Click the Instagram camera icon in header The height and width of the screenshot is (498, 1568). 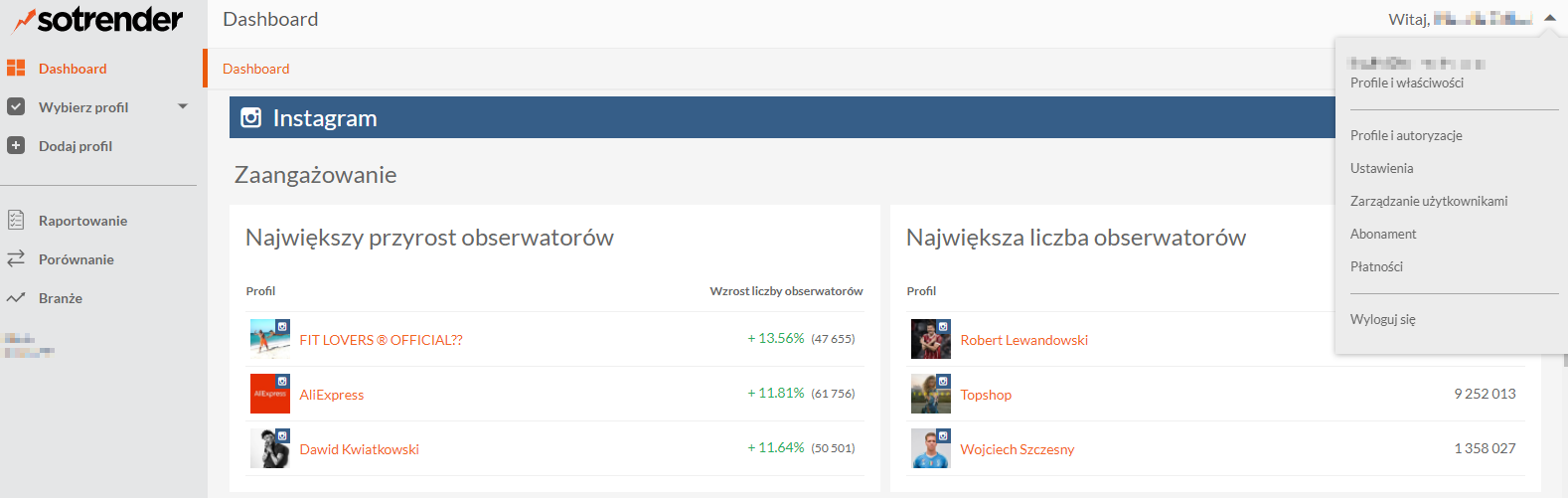251,117
